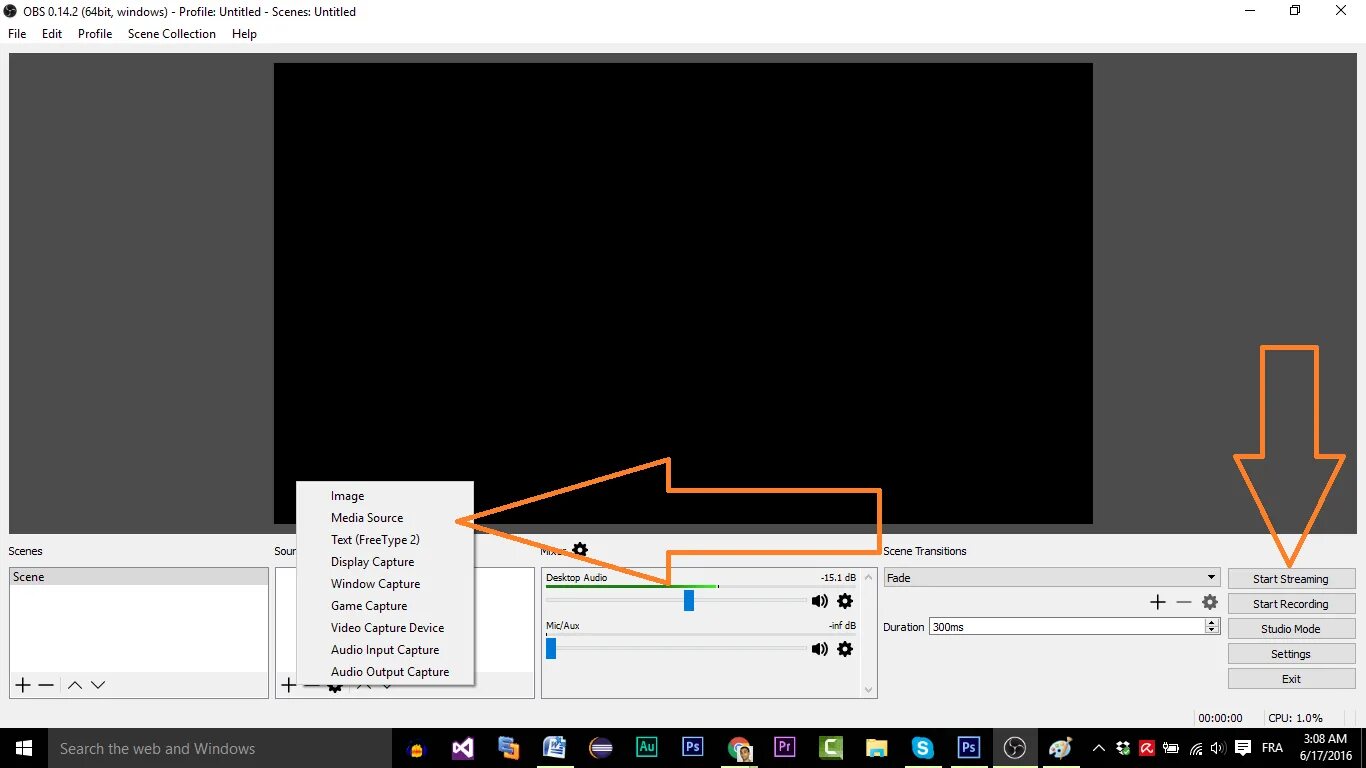Open Adobe Audition from the taskbar

click(646, 748)
